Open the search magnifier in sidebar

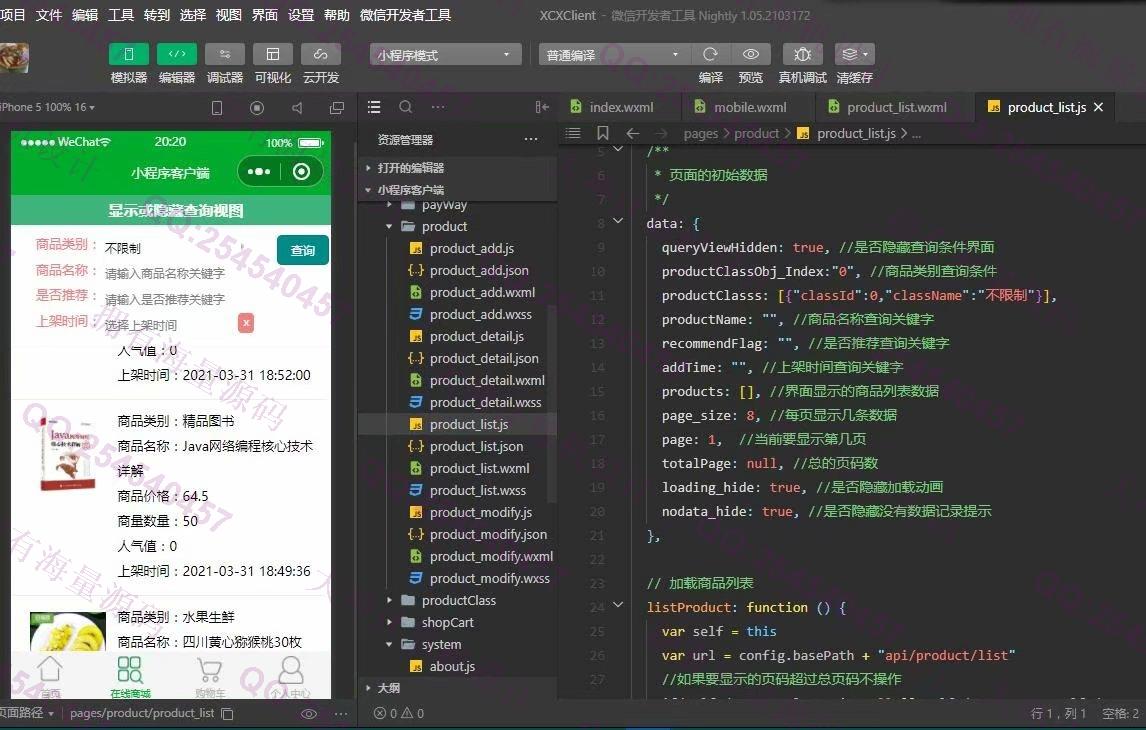[406, 107]
